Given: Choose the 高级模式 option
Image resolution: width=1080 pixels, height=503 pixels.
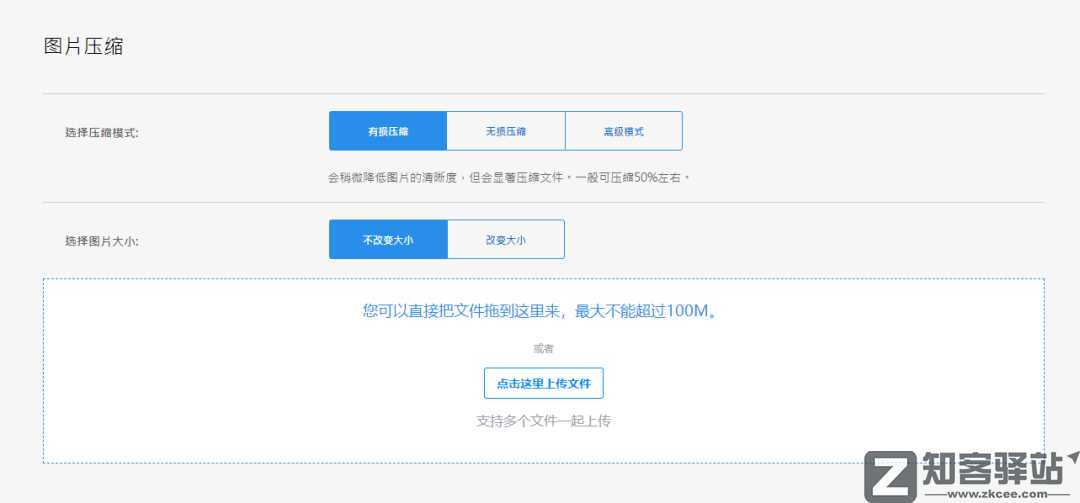Looking at the screenshot, I should pos(624,131).
